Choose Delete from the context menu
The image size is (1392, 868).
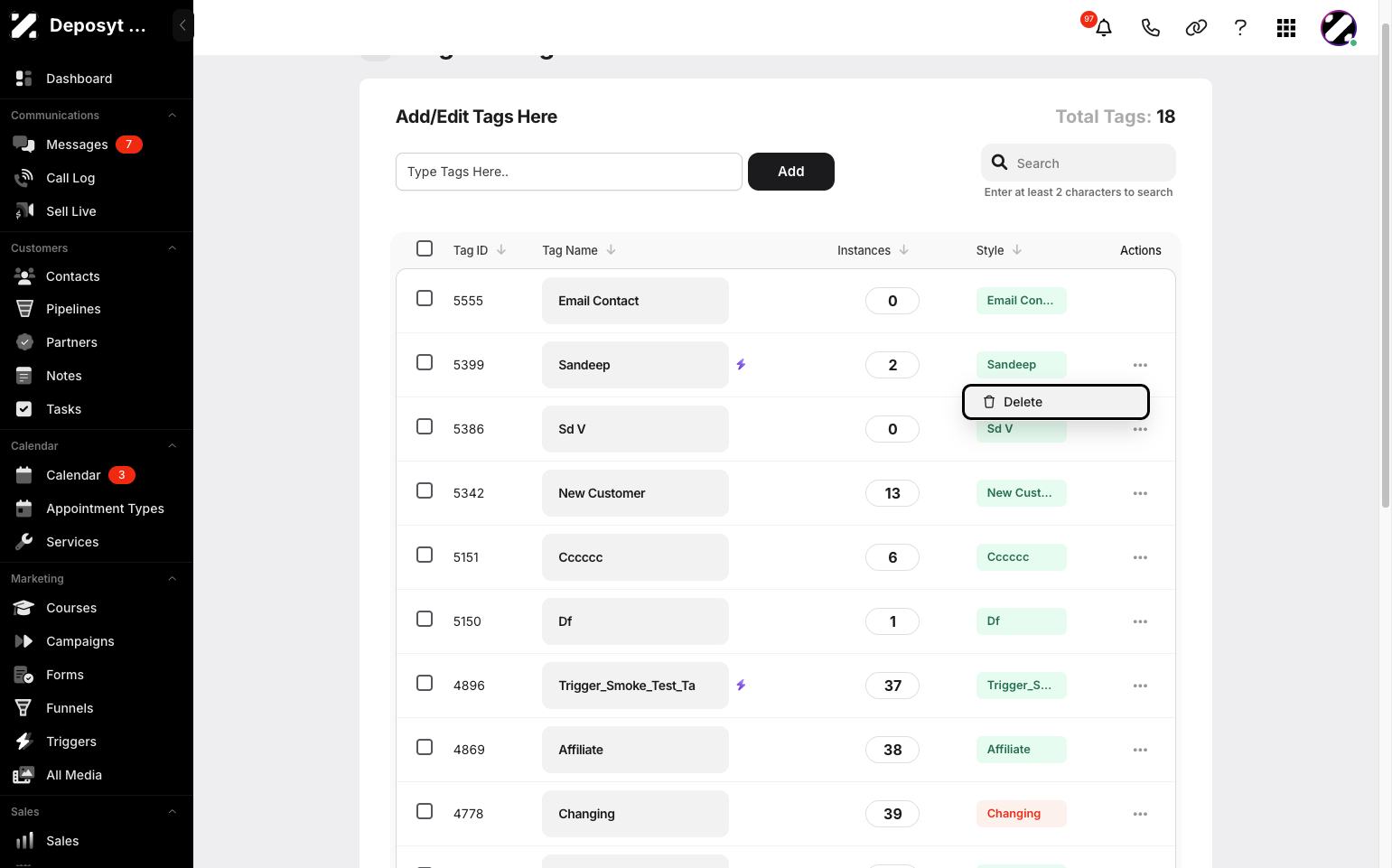(x=1056, y=402)
